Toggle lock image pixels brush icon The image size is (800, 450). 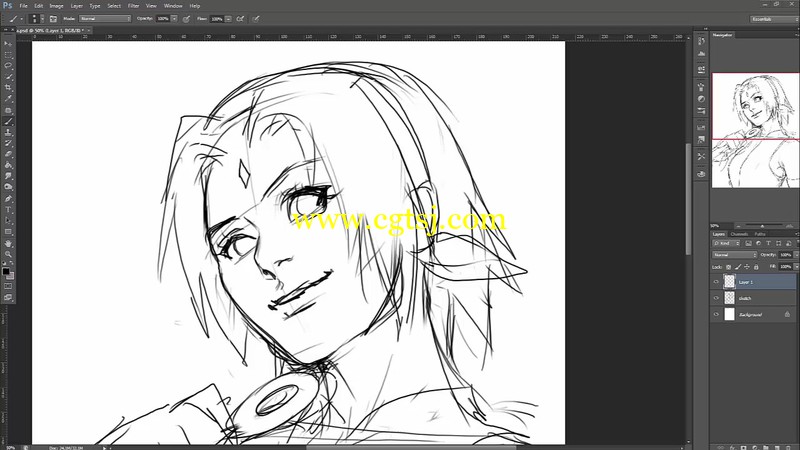coord(738,267)
